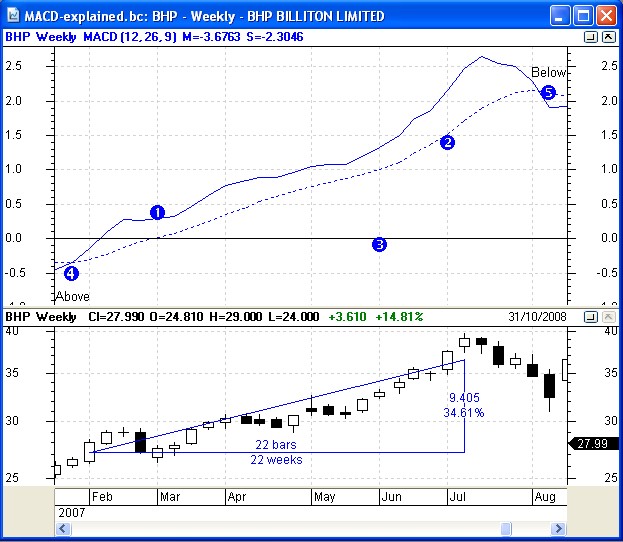Click the disabled close icon of price pane
623x542 pixels.
coord(608,317)
